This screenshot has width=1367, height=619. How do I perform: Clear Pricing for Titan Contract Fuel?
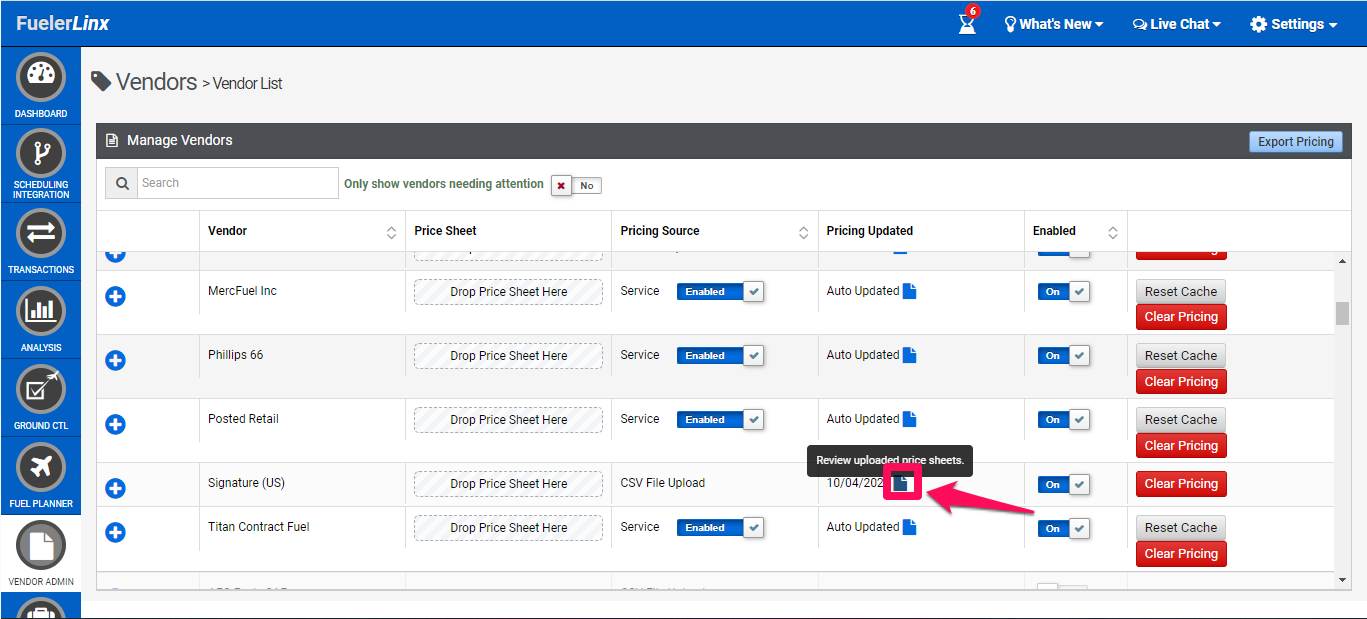(1181, 554)
